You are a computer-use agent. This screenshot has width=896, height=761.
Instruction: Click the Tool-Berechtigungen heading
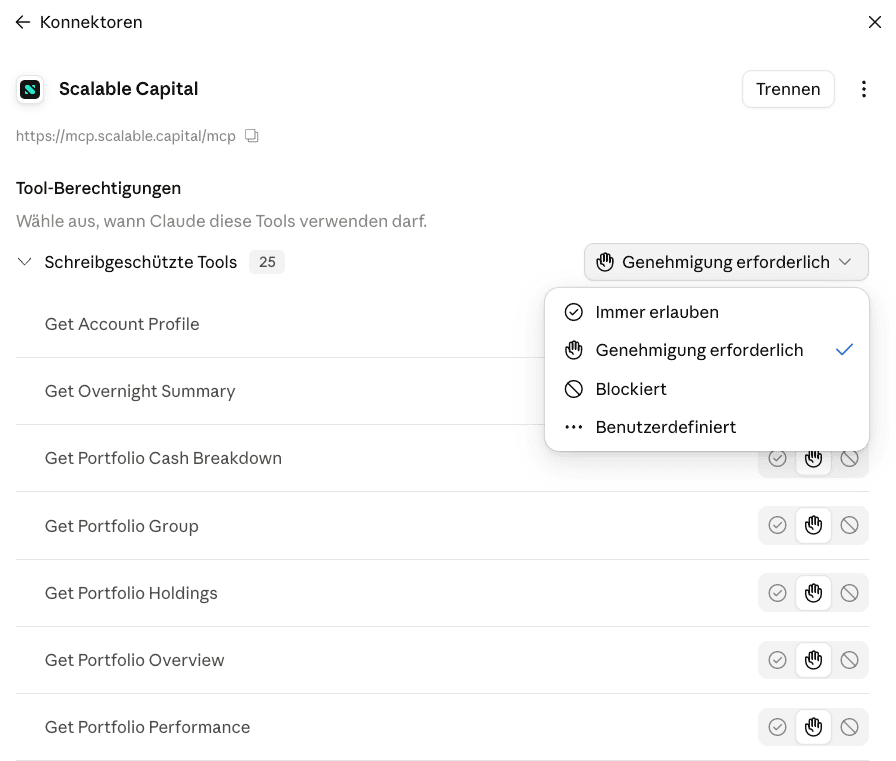point(98,188)
